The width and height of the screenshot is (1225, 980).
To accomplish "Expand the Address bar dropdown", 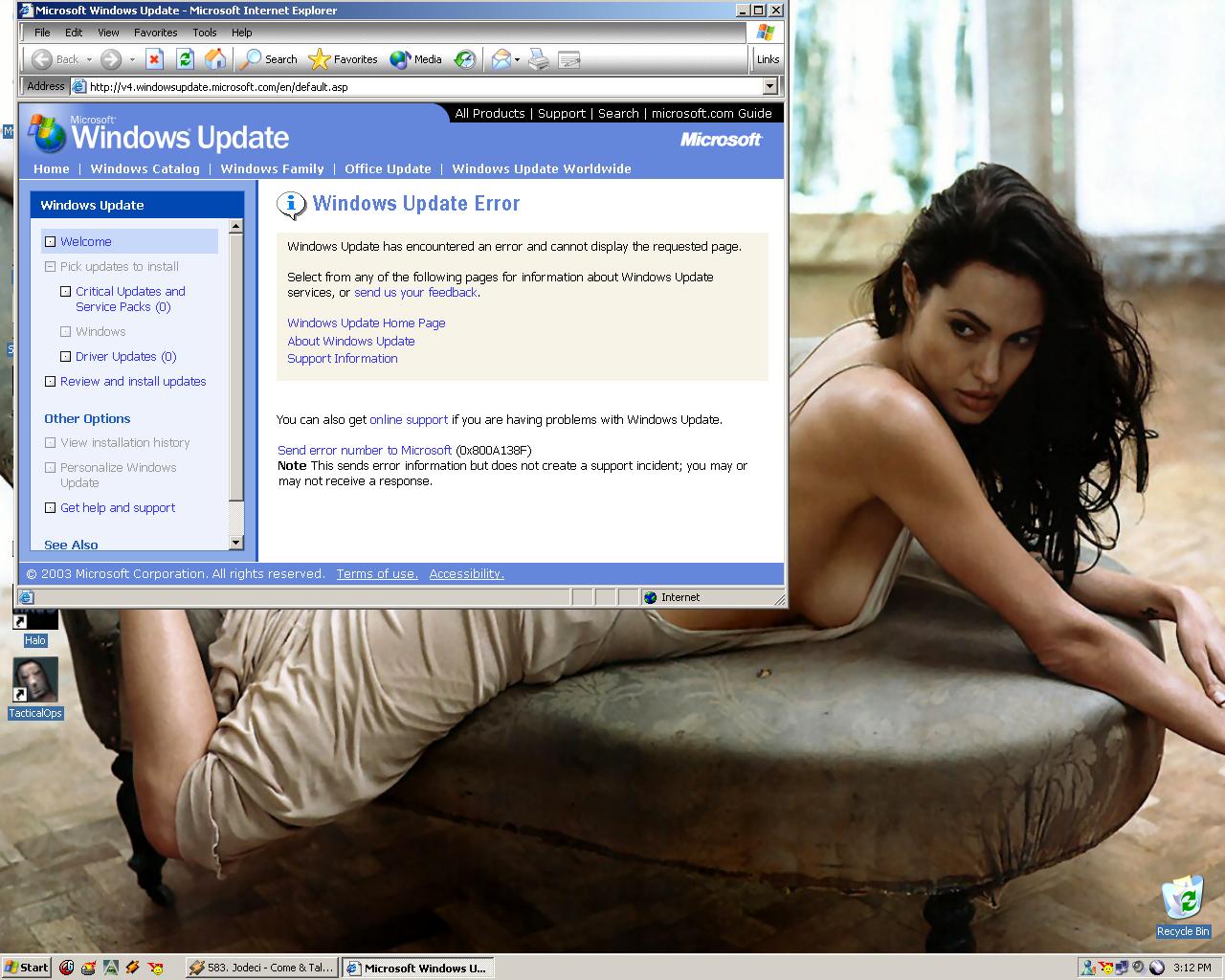I will point(769,86).
